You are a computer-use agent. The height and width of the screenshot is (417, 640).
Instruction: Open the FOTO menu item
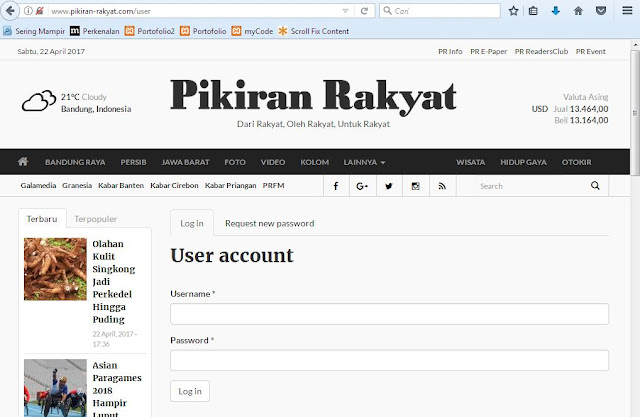(x=235, y=162)
